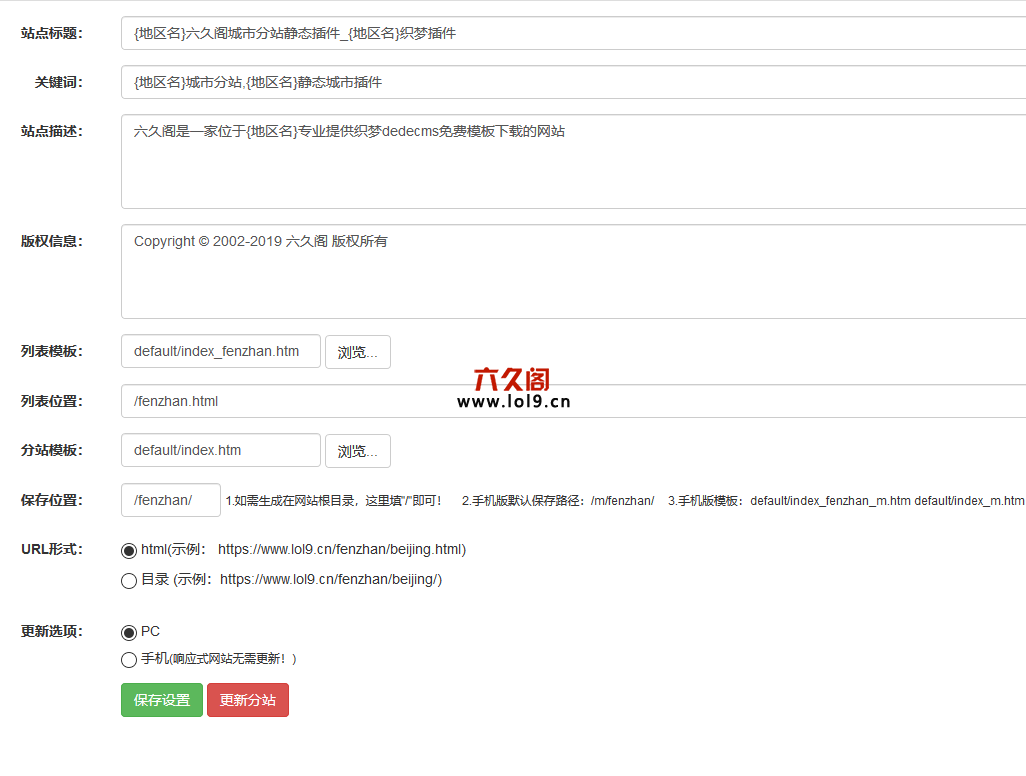1026x776 pixels.
Task: Click the 版权信息 label
Action: click(52, 241)
